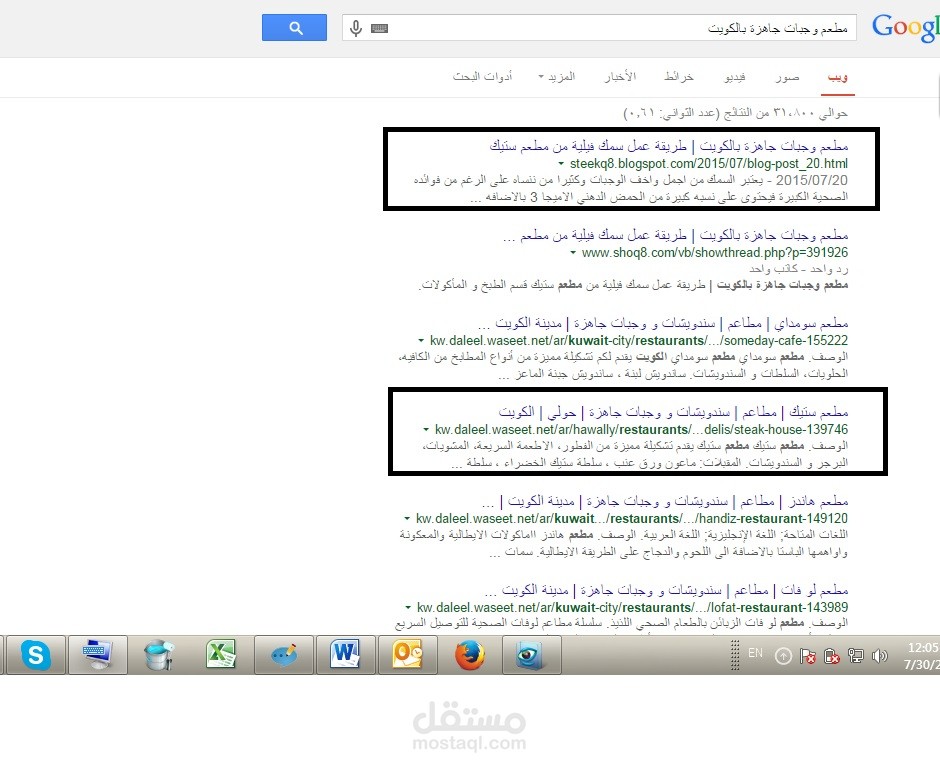This screenshot has width=940, height=768.
Task: Click the result count text حوالي ٣١،٨٠٠
Action: point(736,112)
